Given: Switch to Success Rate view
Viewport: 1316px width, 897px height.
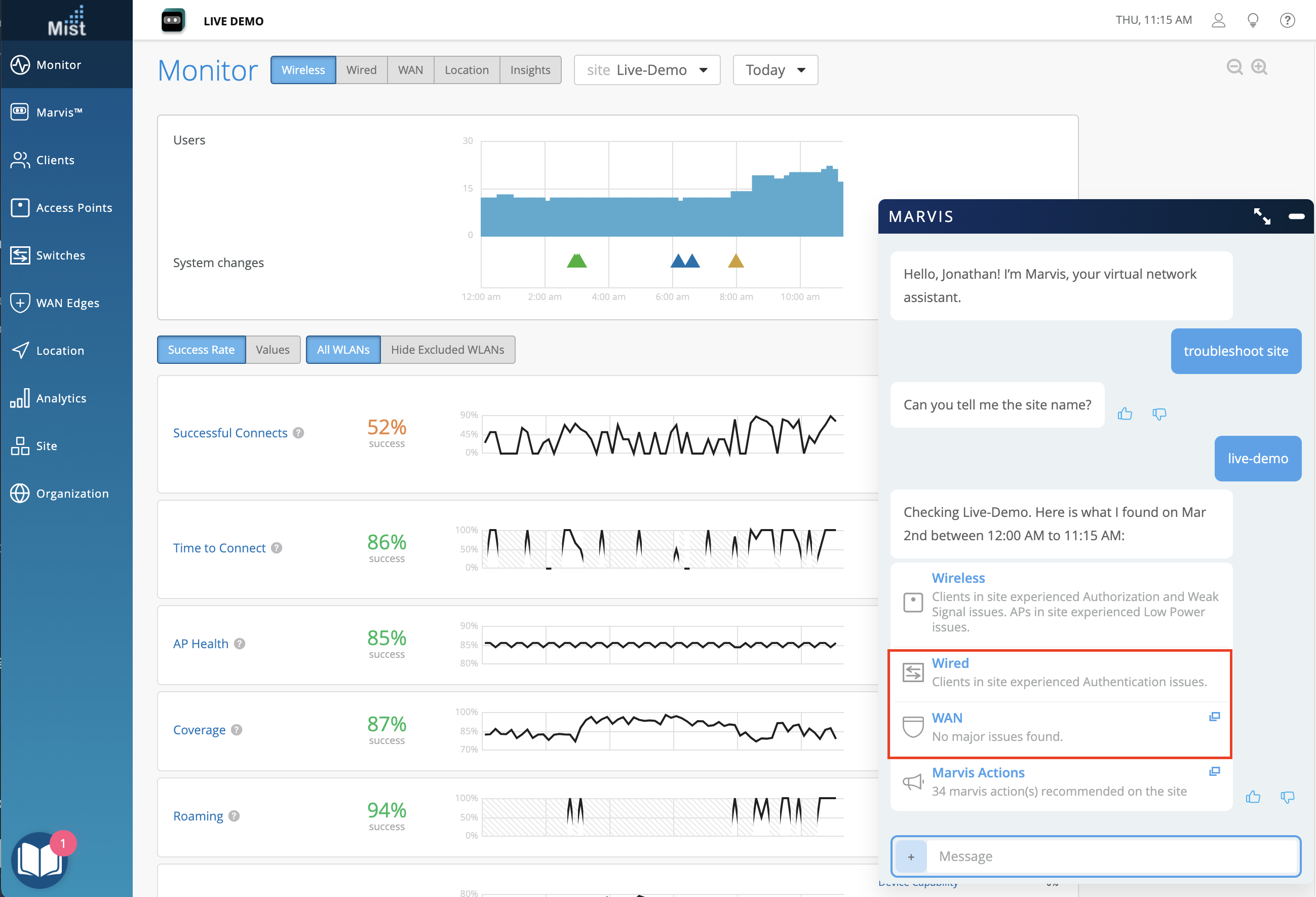Looking at the screenshot, I should pos(201,350).
